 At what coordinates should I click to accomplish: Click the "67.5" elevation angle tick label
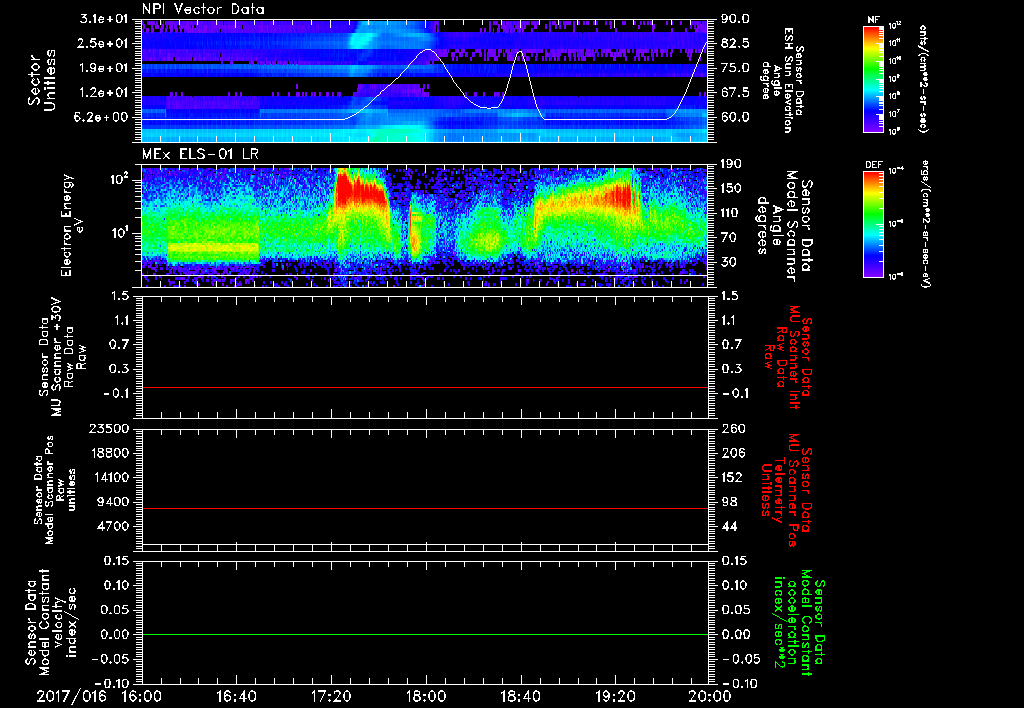(x=735, y=93)
